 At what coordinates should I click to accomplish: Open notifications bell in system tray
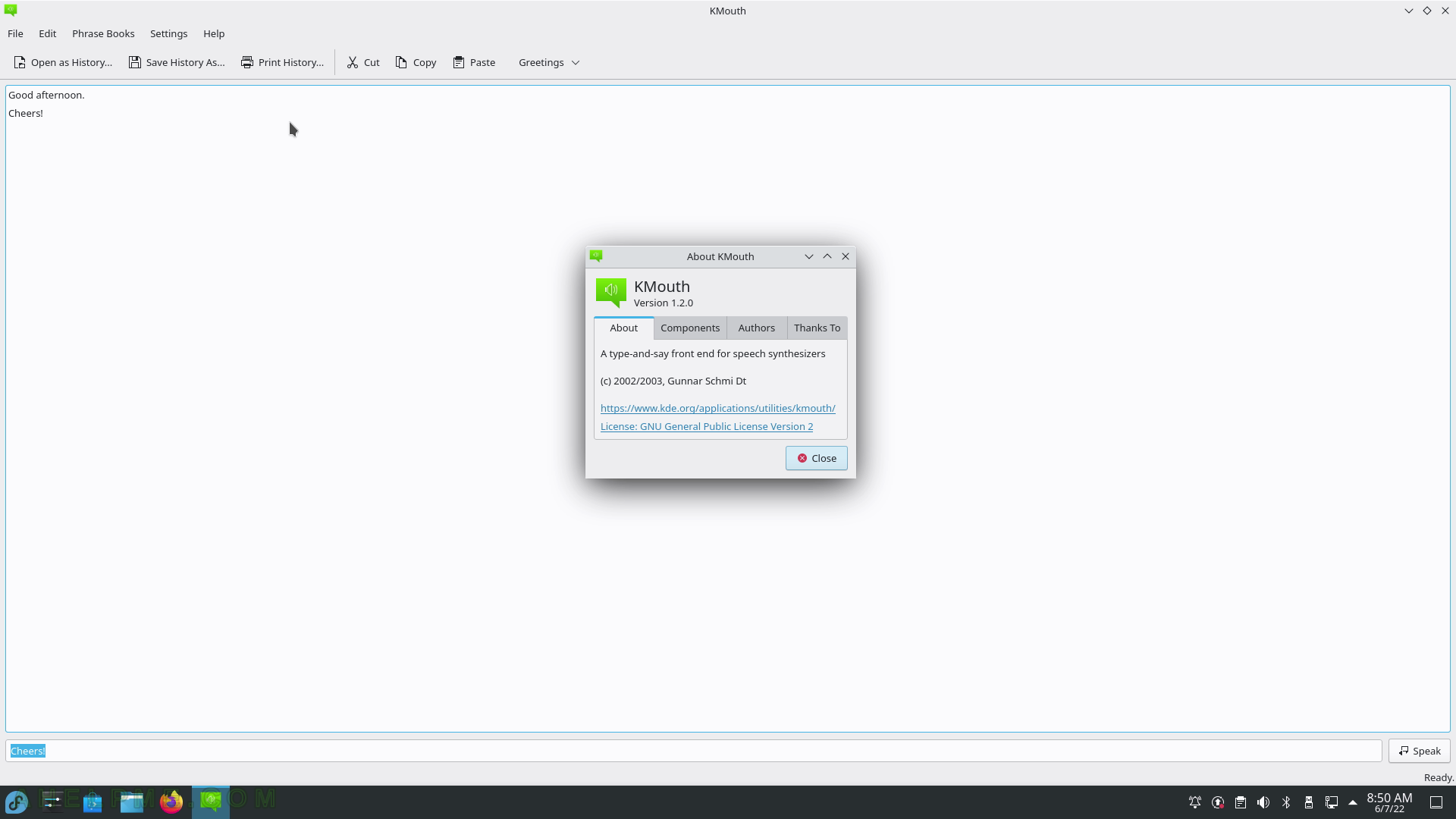(x=1195, y=802)
